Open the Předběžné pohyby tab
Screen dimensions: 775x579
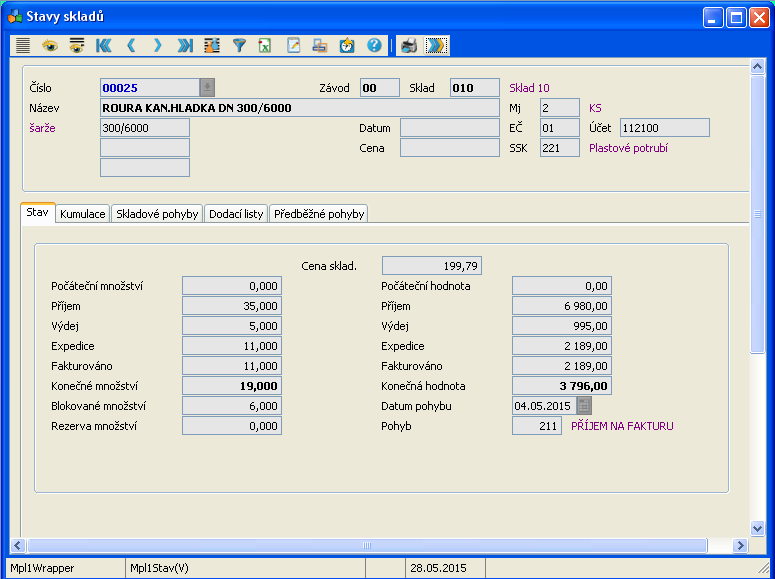click(x=319, y=214)
